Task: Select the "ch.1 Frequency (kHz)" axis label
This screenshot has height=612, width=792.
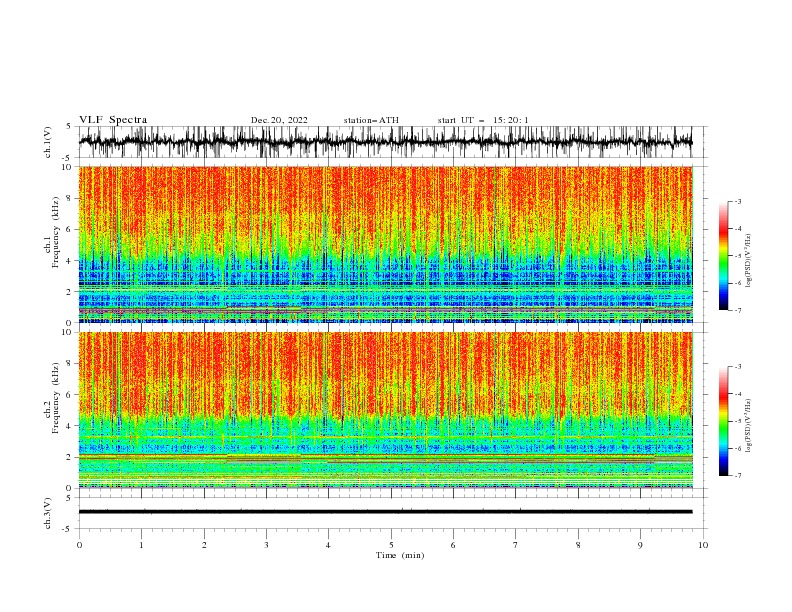Action: 52,233
